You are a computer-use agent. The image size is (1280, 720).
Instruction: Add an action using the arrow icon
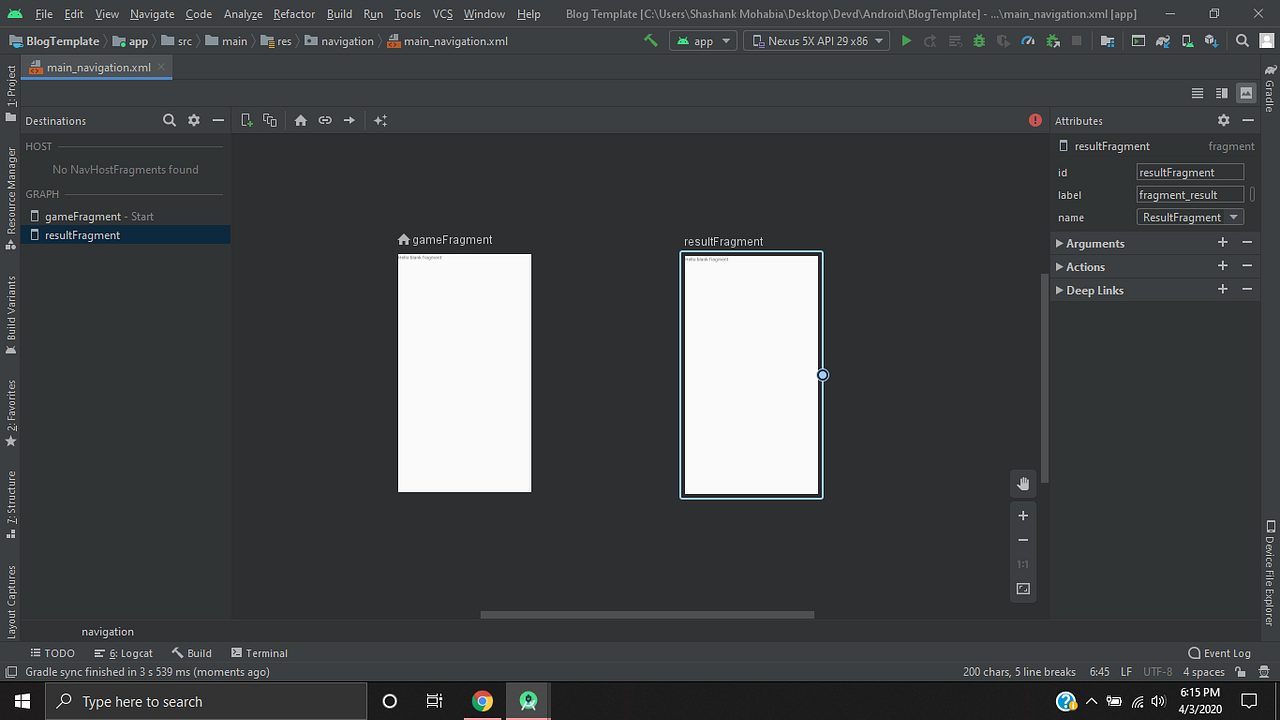click(349, 120)
